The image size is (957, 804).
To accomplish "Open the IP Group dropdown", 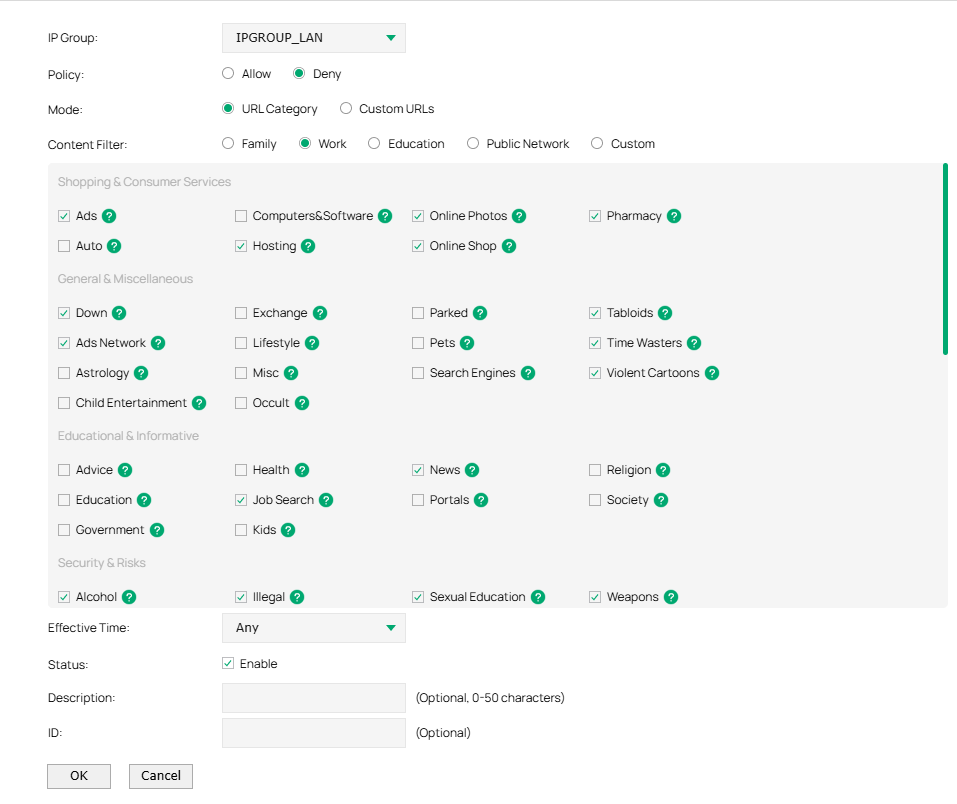I will pyautogui.click(x=313, y=37).
